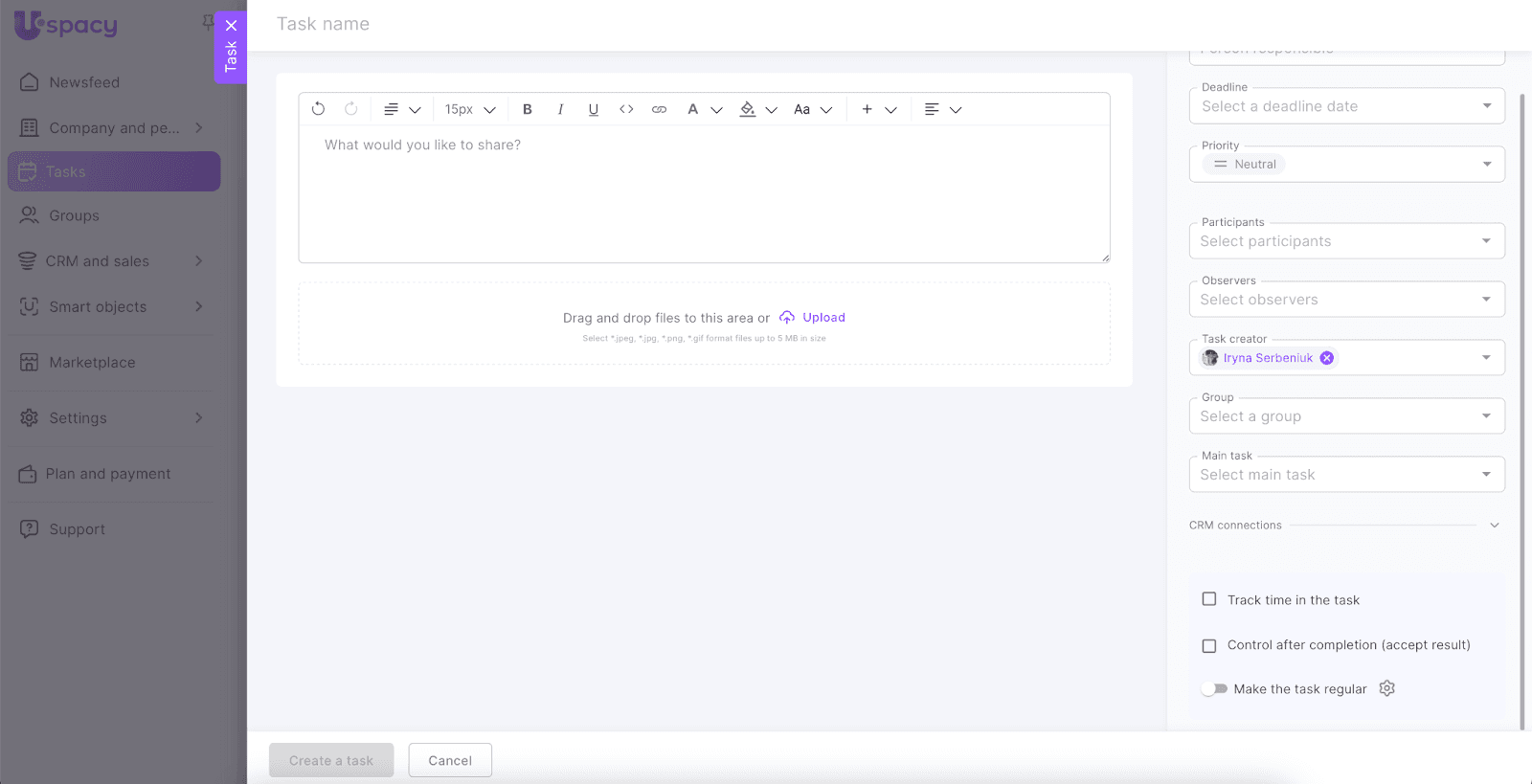Open regular task settings gear icon

coord(1386,688)
